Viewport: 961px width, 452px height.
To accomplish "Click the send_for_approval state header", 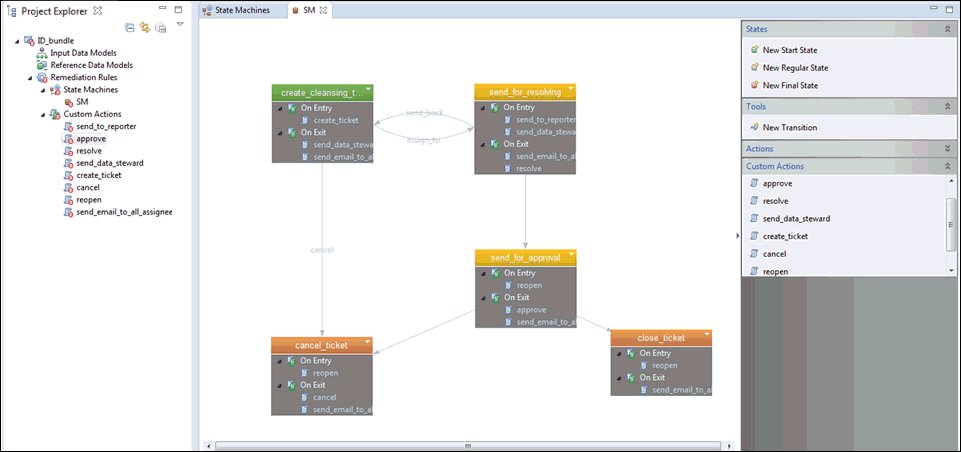I will pyautogui.click(x=525, y=258).
